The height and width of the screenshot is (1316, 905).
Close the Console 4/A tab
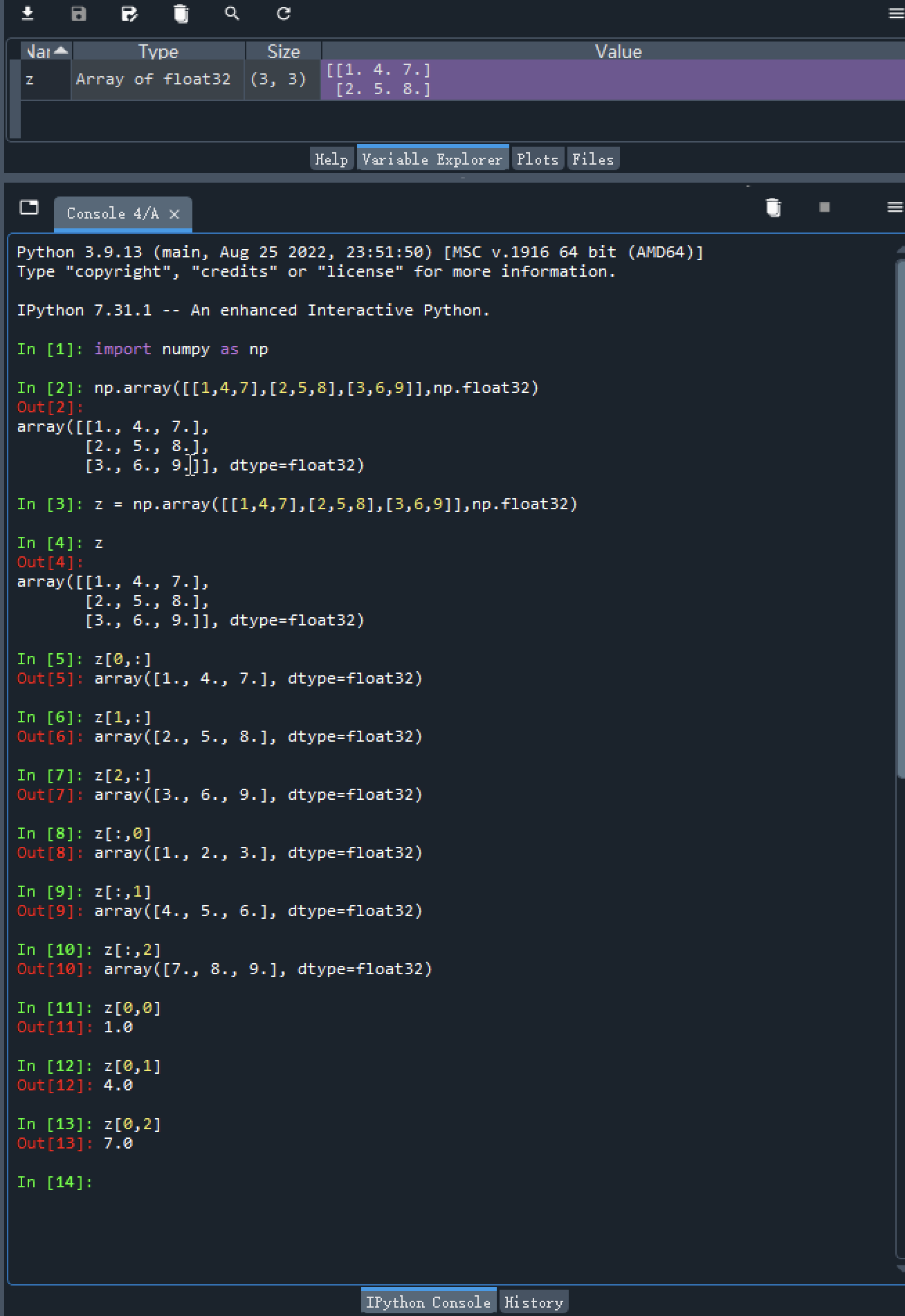pos(174,214)
